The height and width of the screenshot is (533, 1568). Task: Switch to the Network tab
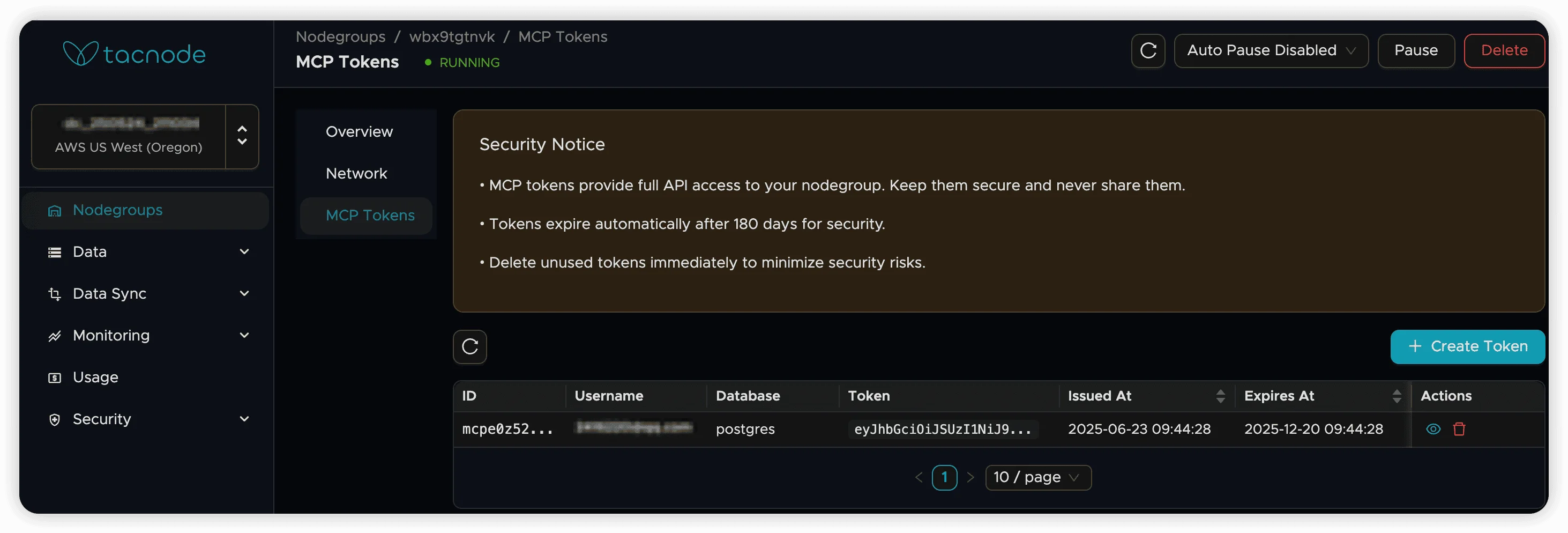(x=356, y=174)
